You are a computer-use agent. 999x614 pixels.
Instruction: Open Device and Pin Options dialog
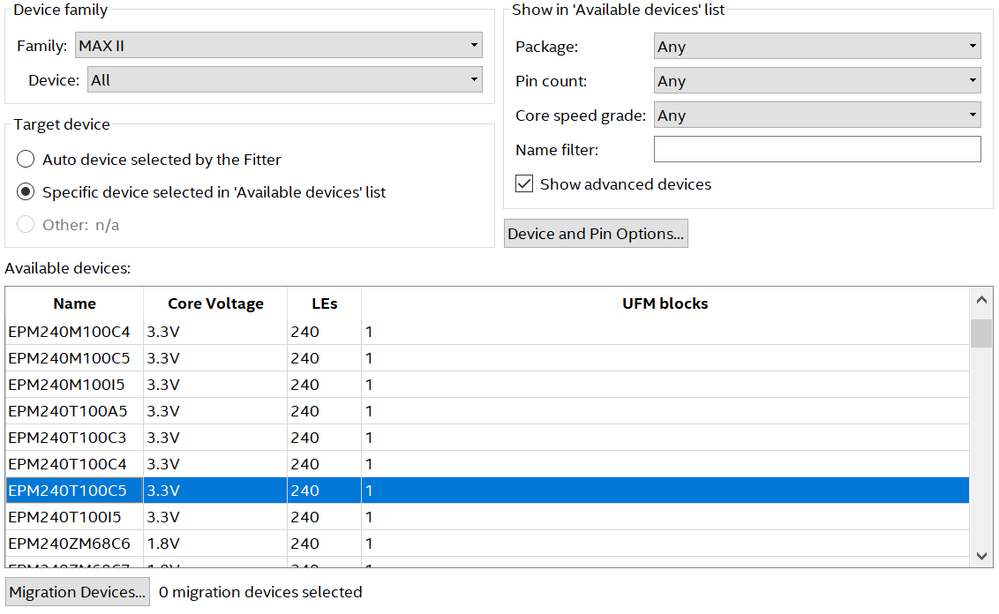tap(595, 234)
